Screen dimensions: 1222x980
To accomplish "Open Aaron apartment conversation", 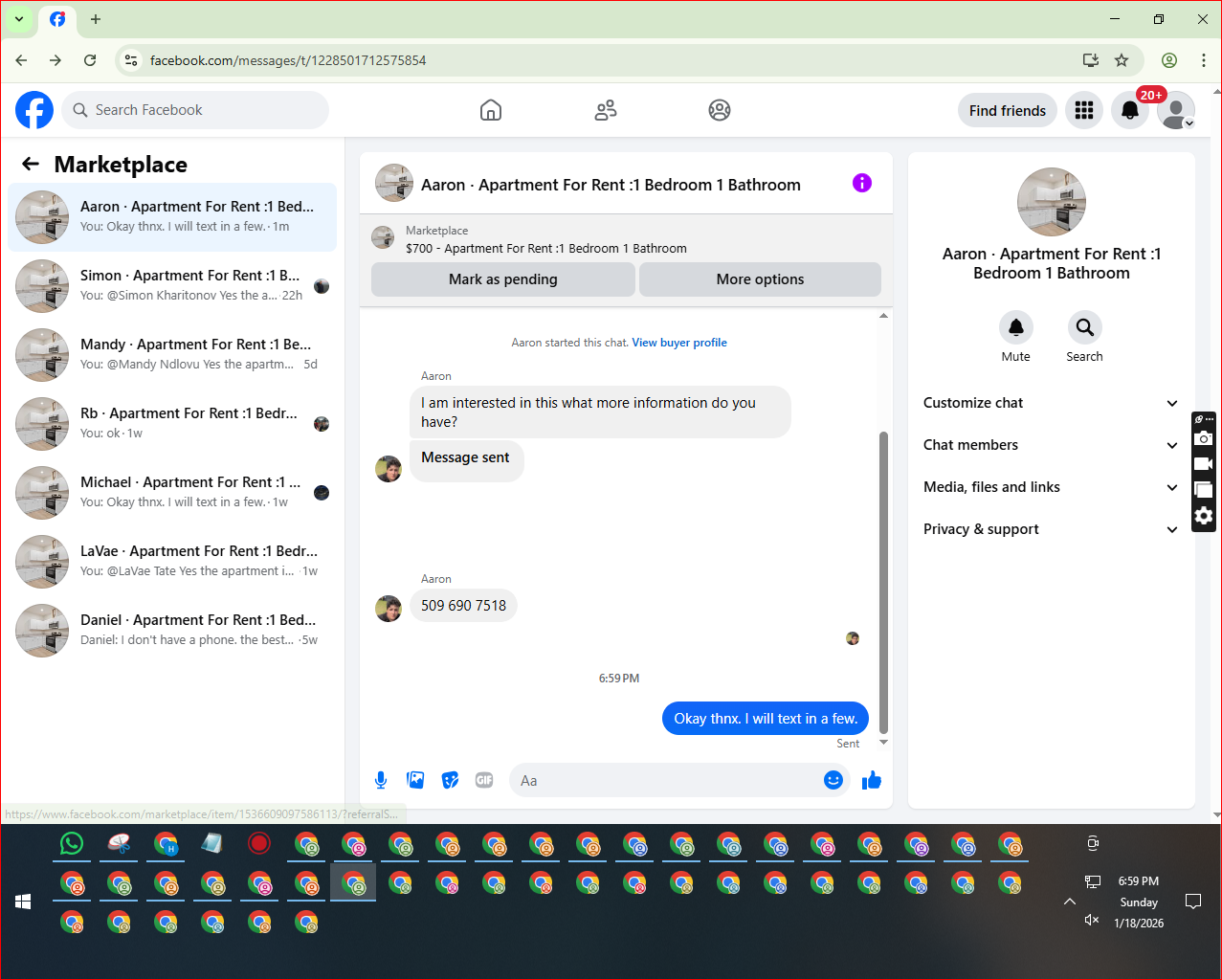I will (172, 217).
